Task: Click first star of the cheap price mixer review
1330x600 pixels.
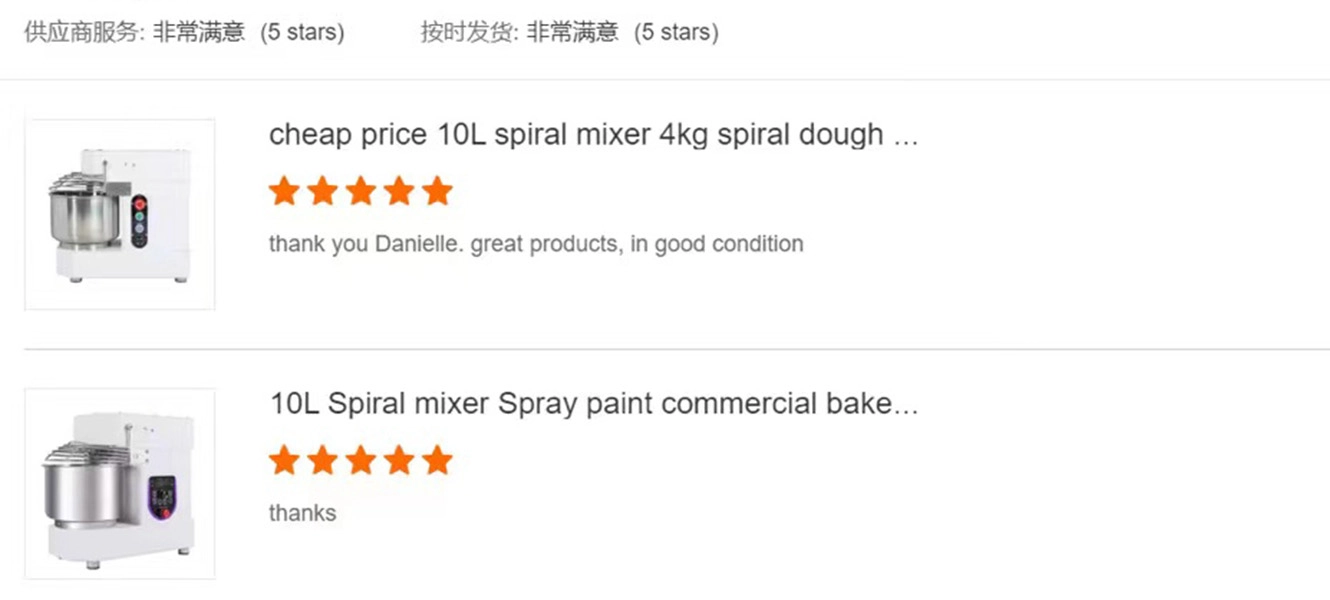Action: (284, 190)
